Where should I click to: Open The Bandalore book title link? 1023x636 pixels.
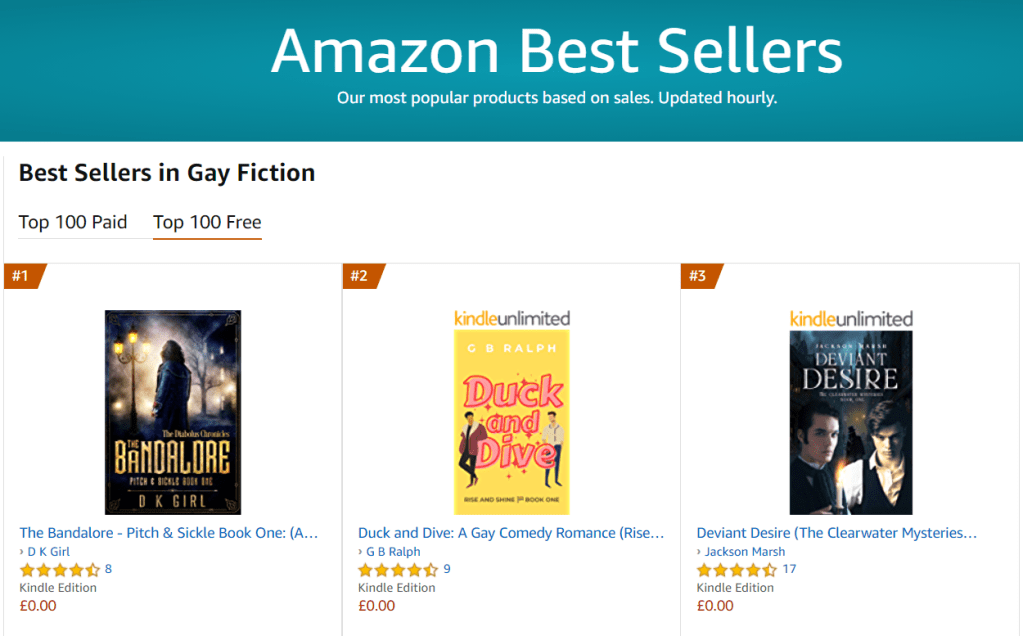point(169,533)
